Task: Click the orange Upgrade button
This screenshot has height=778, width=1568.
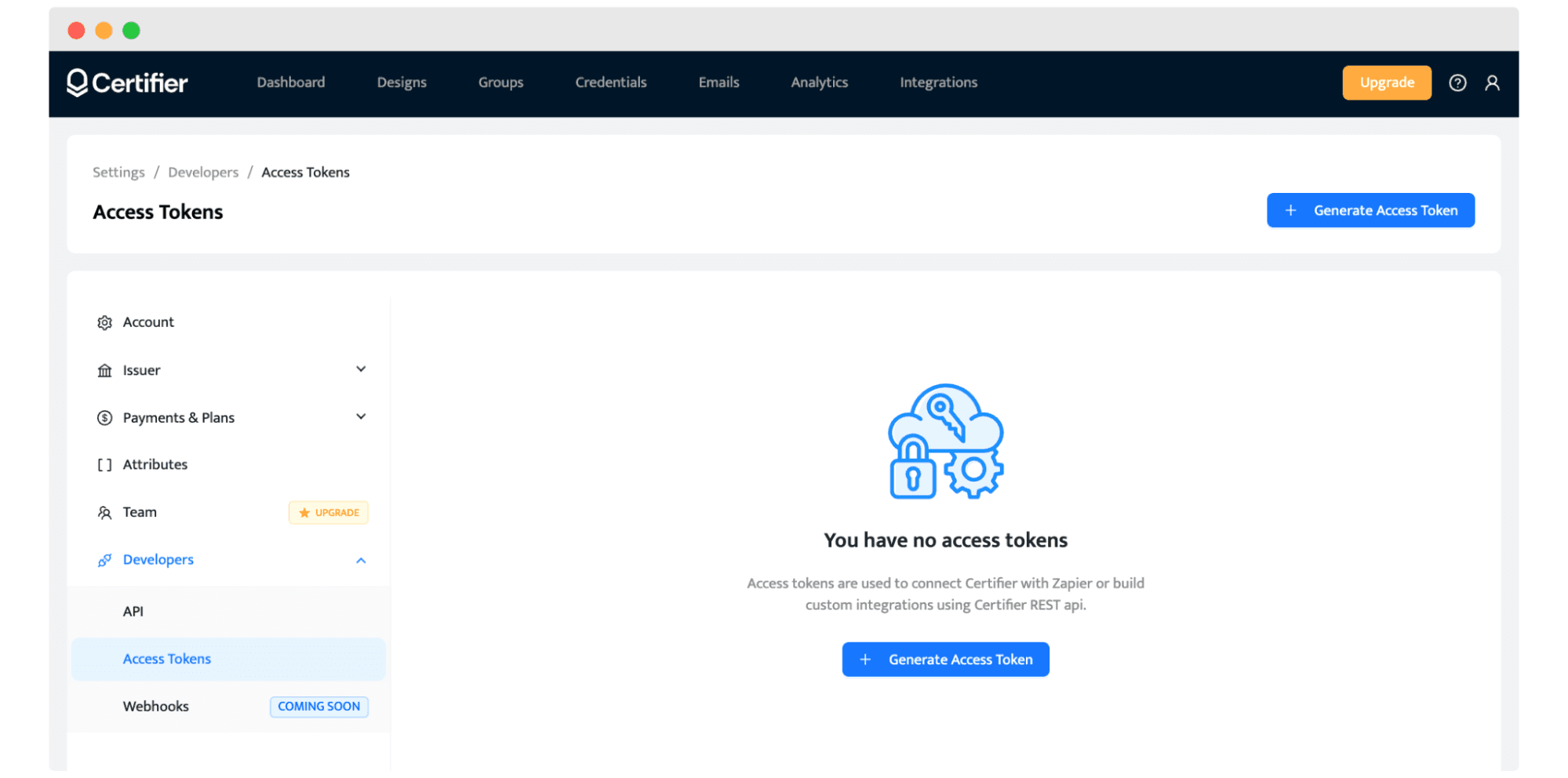Action: click(1386, 82)
